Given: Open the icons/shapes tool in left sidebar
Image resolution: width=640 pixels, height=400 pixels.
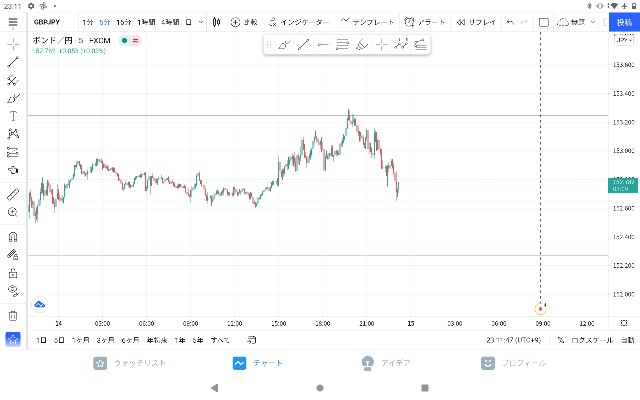Looking at the screenshot, I should click(x=13, y=170).
